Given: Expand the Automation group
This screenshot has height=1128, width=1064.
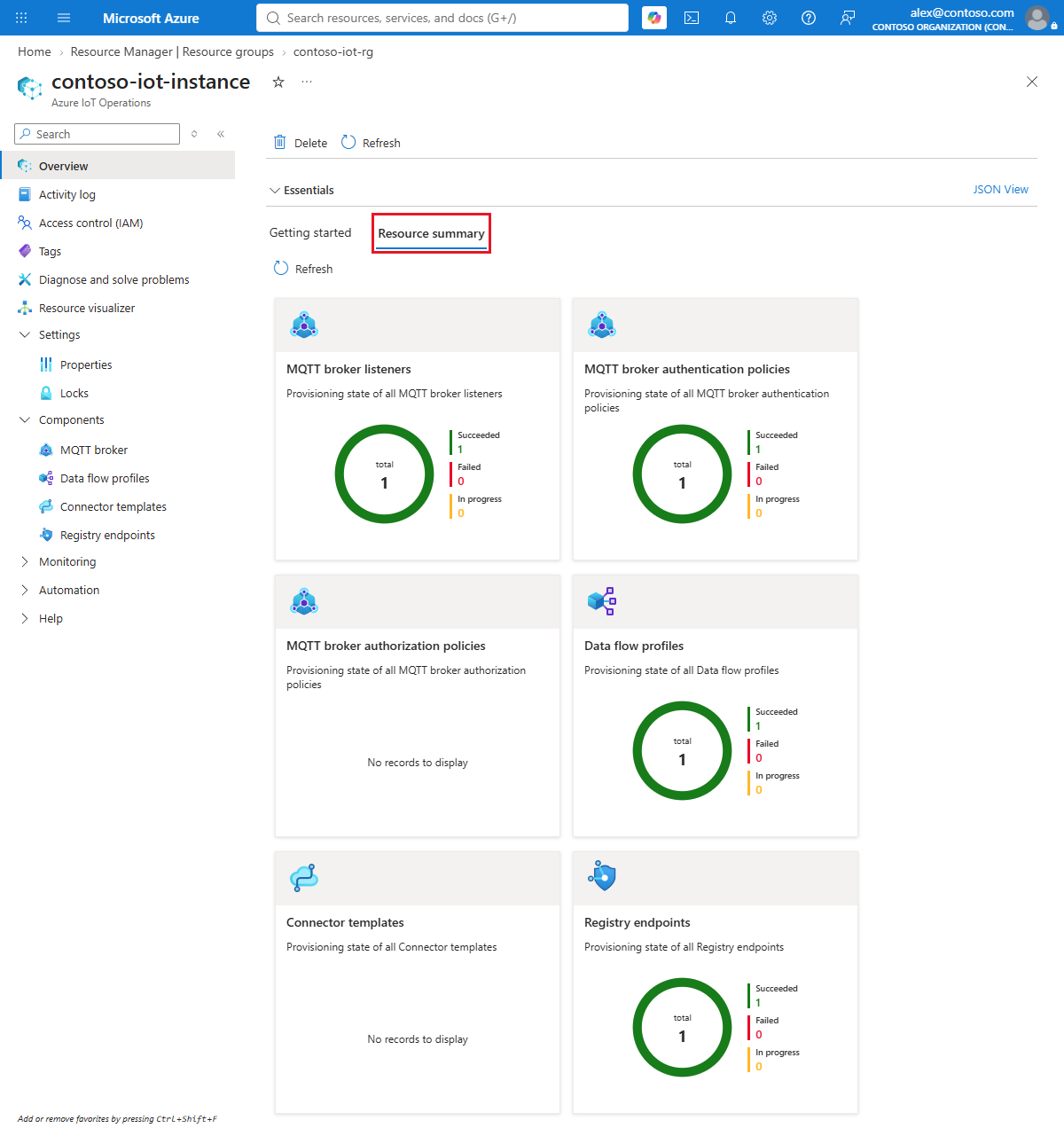Looking at the screenshot, I should pyautogui.click(x=25, y=590).
